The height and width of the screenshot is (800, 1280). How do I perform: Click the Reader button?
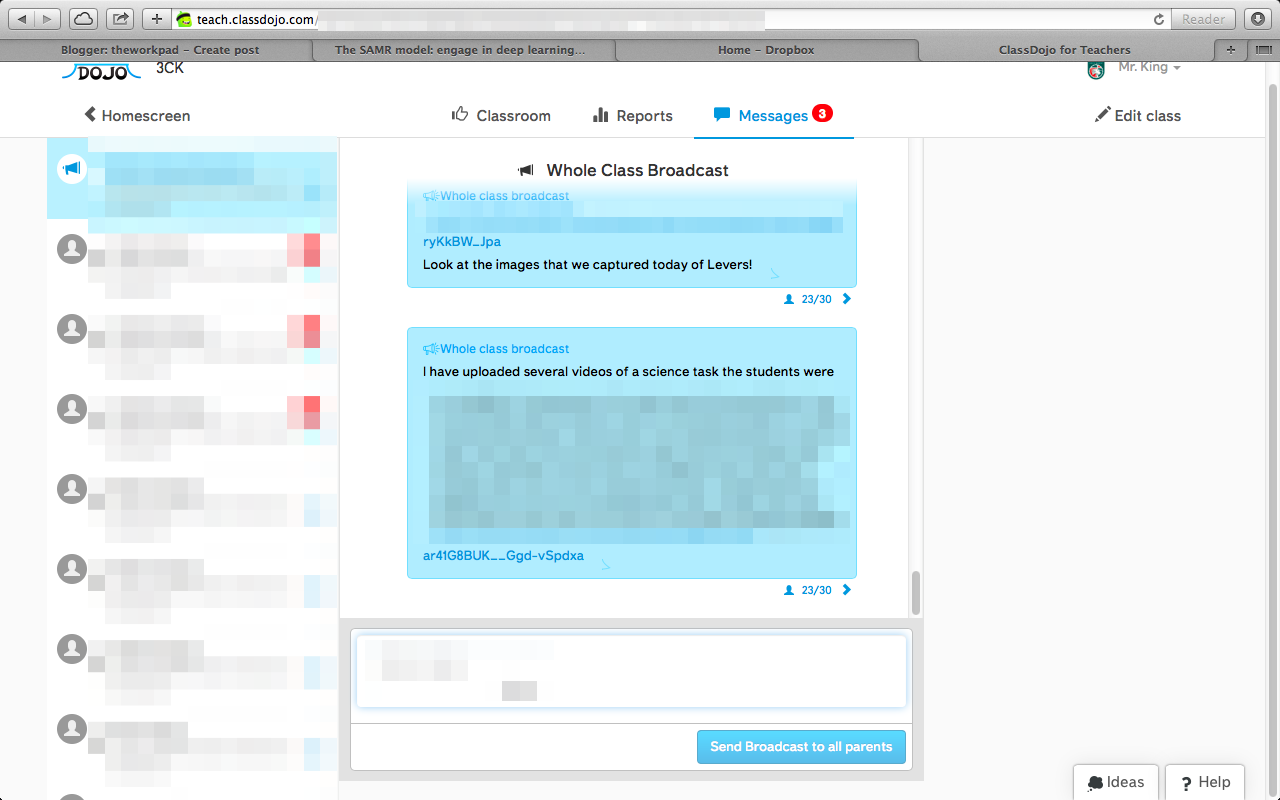point(1203,19)
